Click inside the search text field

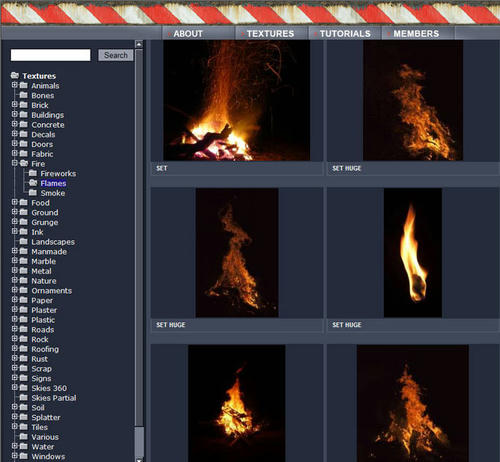point(51,55)
